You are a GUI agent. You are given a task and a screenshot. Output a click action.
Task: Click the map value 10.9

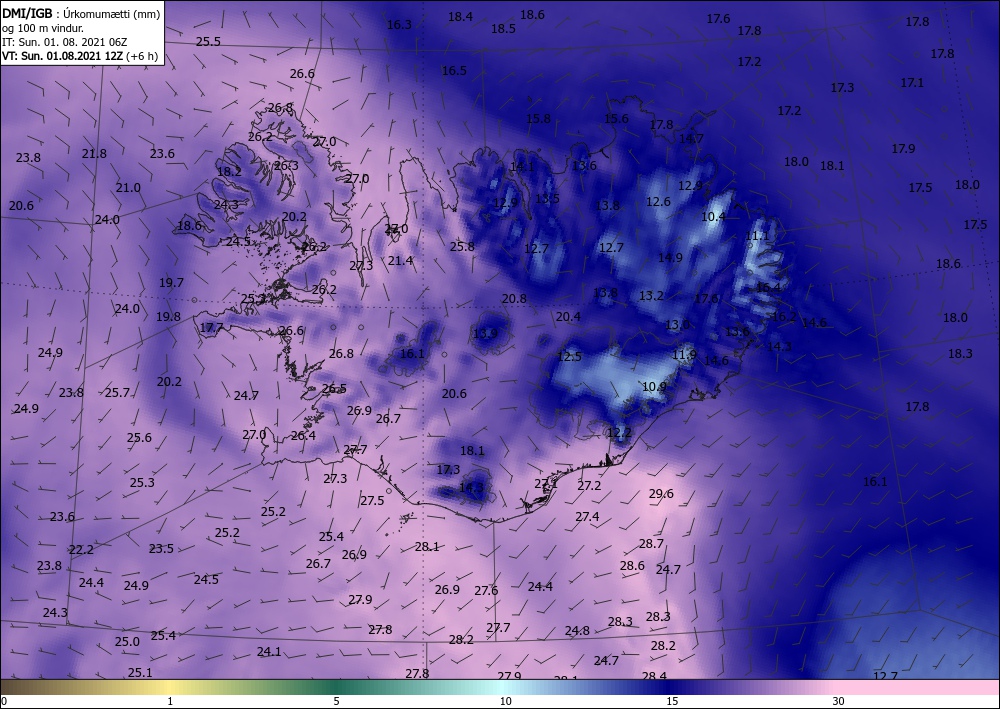click(x=654, y=387)
